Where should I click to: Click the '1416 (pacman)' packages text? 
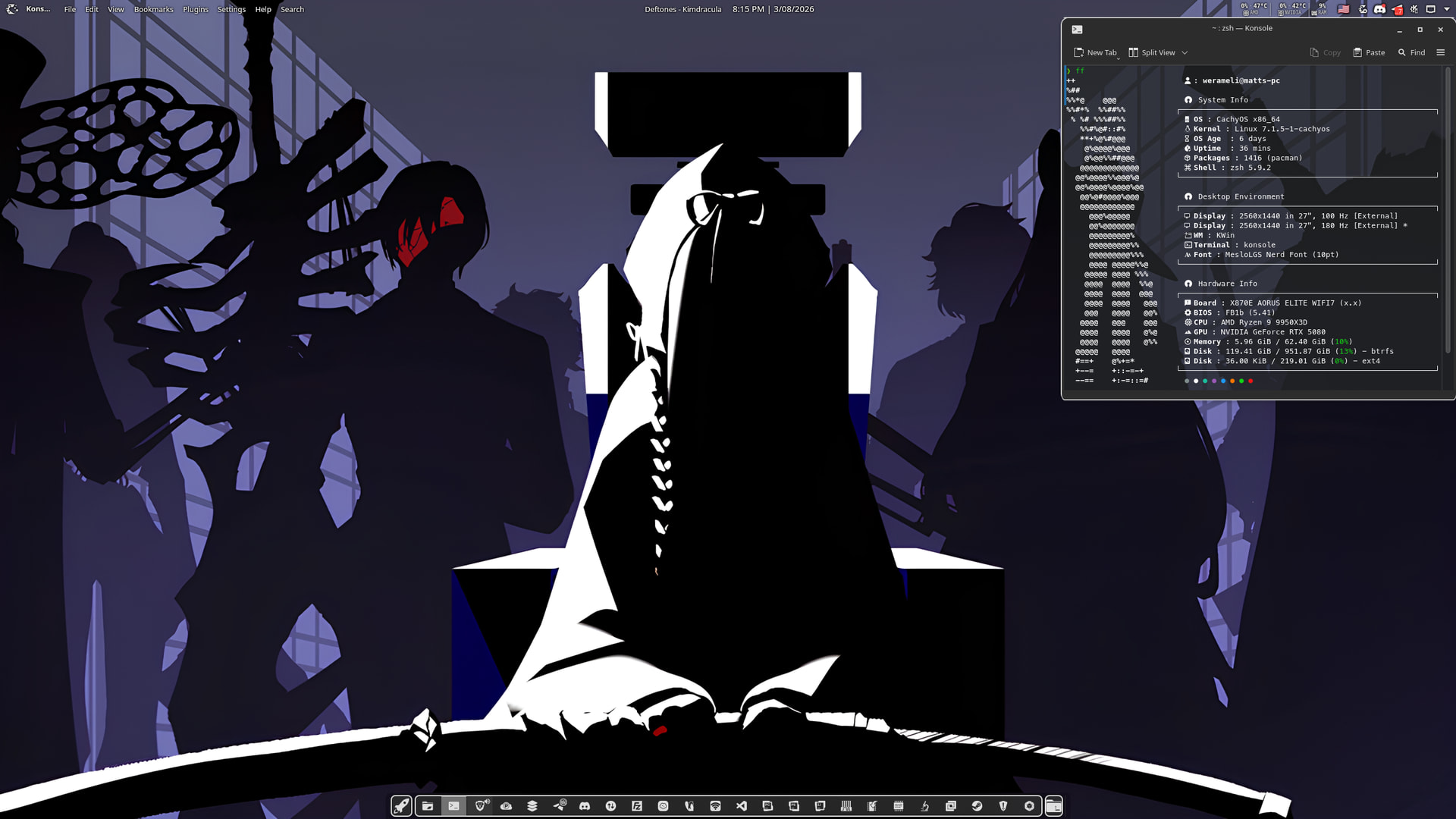(1273, 158)
